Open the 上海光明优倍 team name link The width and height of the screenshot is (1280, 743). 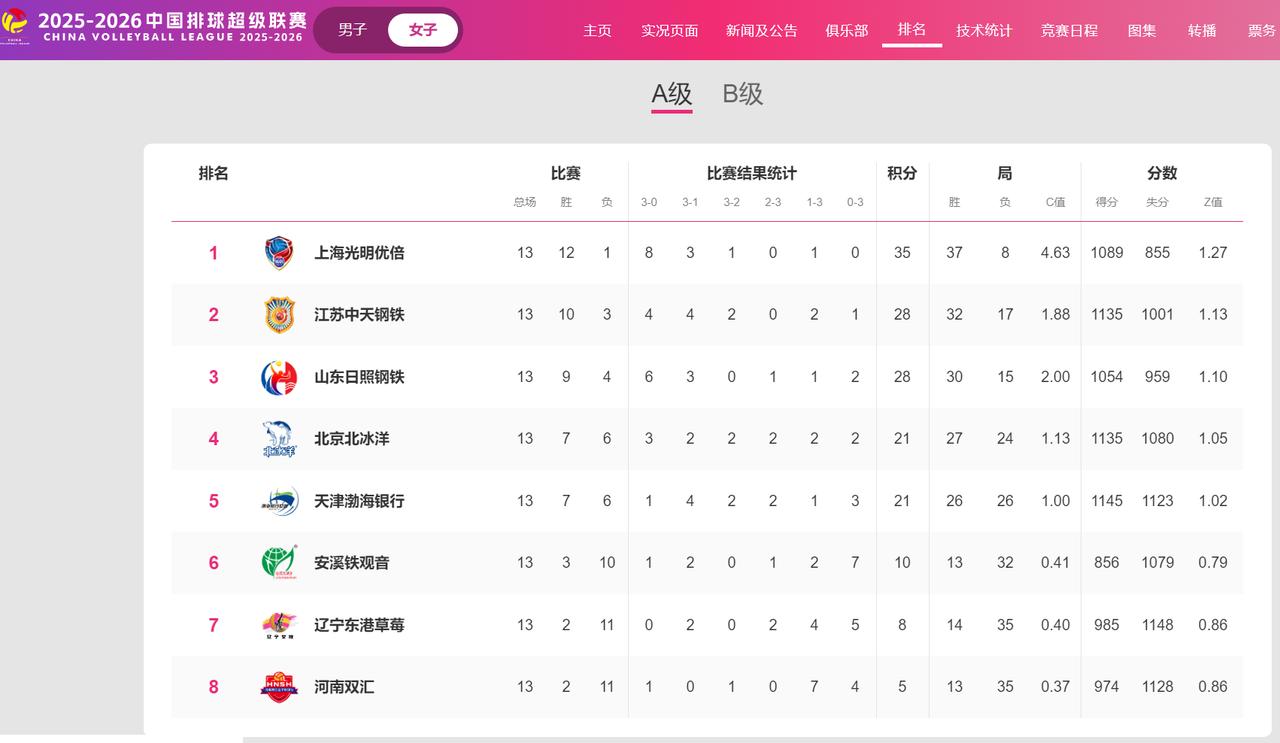[x=359, y=253]
